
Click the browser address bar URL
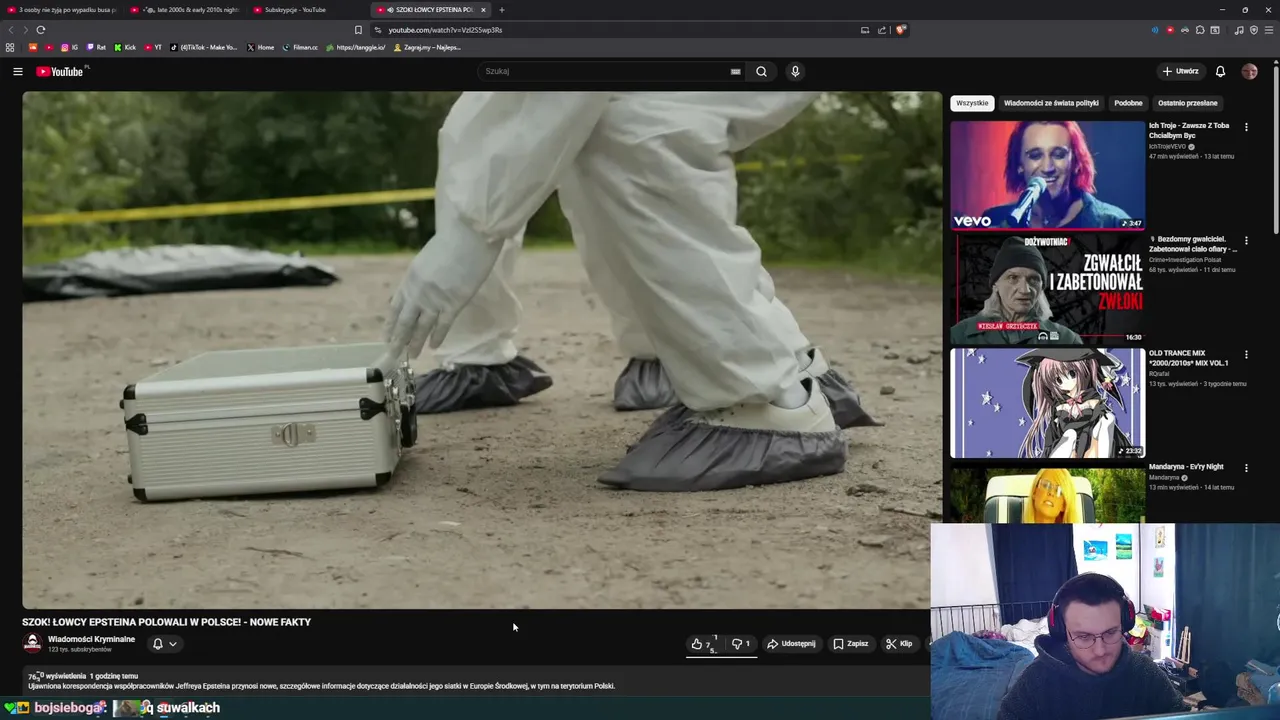pyautogui.click(x=445, y=30)
